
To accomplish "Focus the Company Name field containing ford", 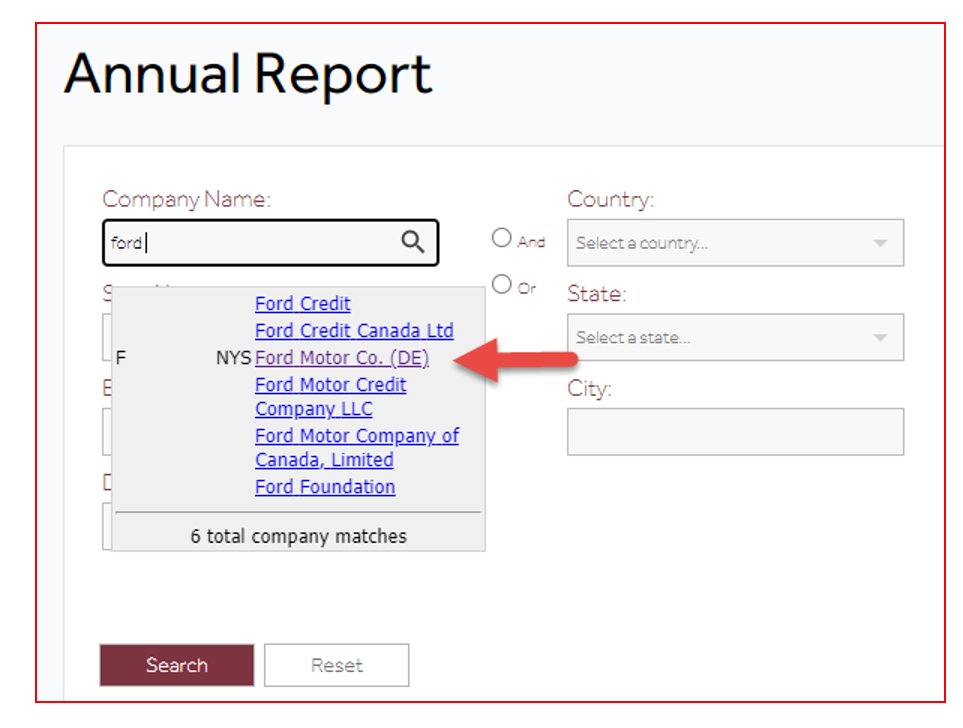I will click(270, 243).
